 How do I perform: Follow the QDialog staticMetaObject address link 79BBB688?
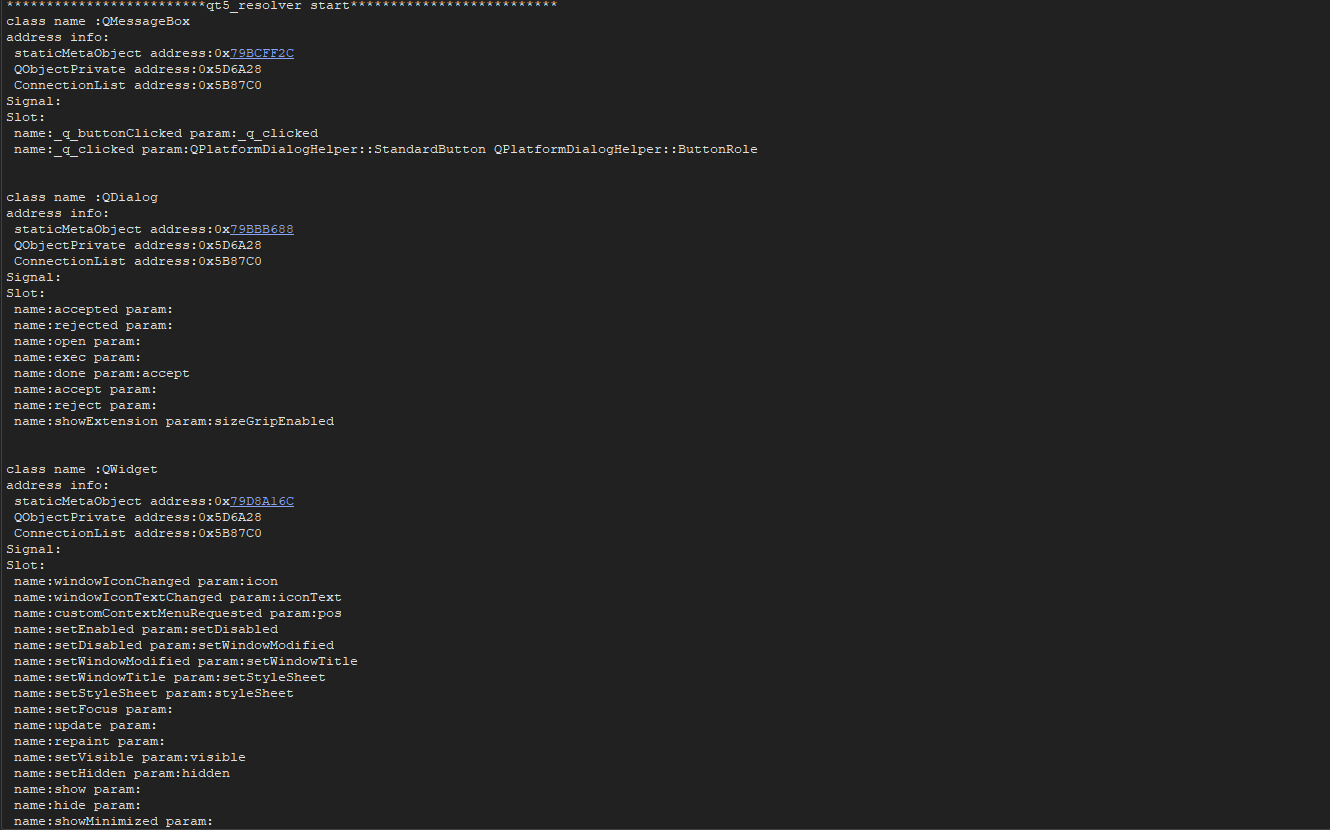click(x=262, y=229)
